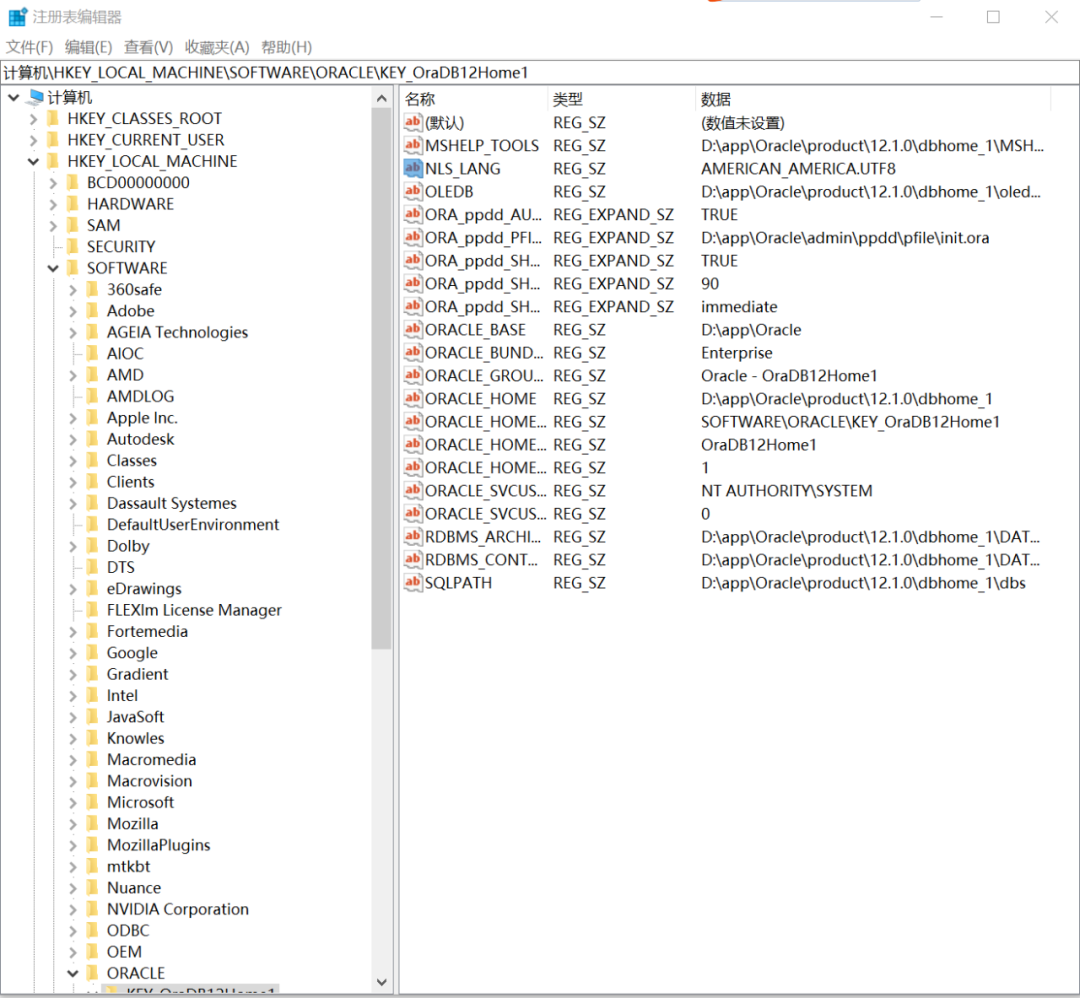Image resolution: width=1080 pixels, height=998 pixels.
Task: Sort values by 数据 column header
Action: point(873,99)
